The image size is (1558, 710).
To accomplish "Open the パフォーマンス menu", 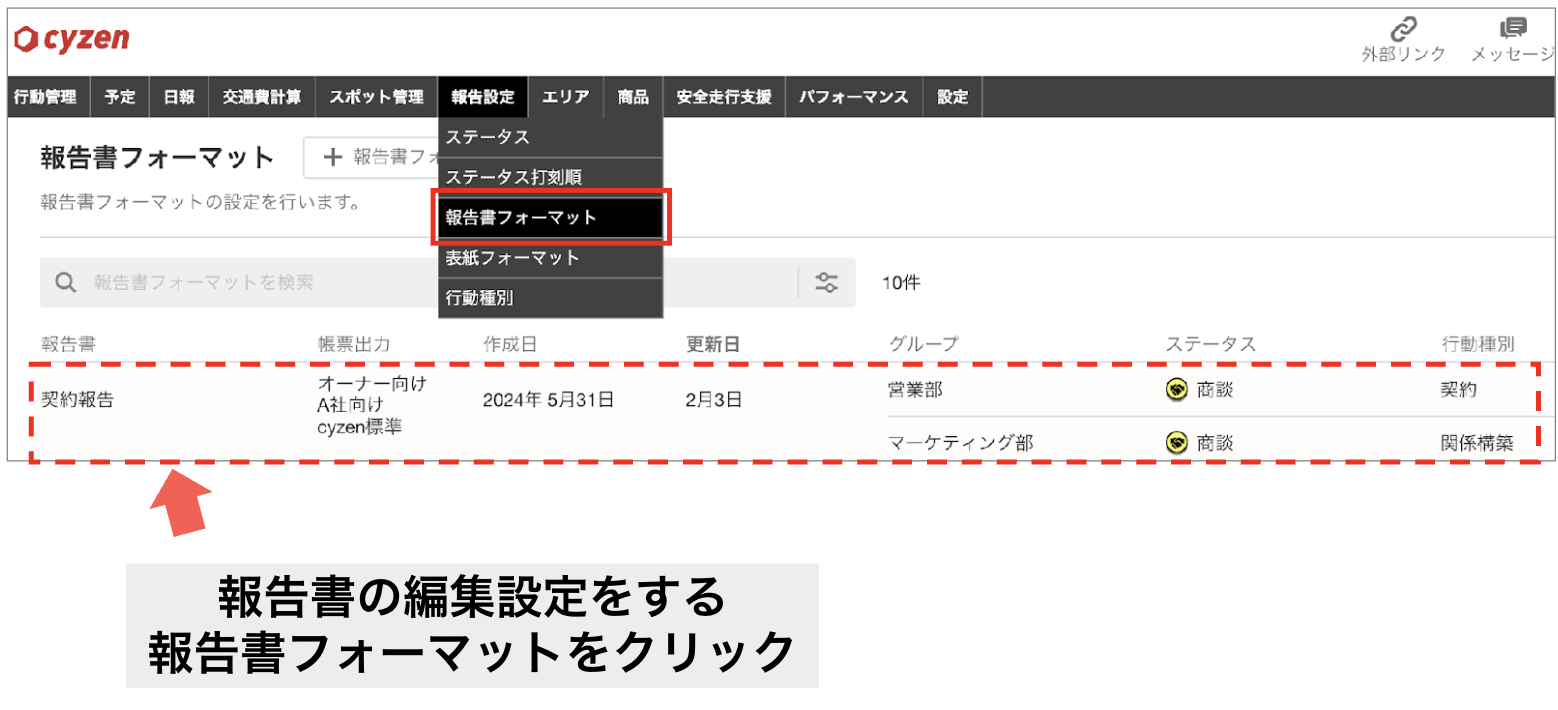I will coord(854,97).
